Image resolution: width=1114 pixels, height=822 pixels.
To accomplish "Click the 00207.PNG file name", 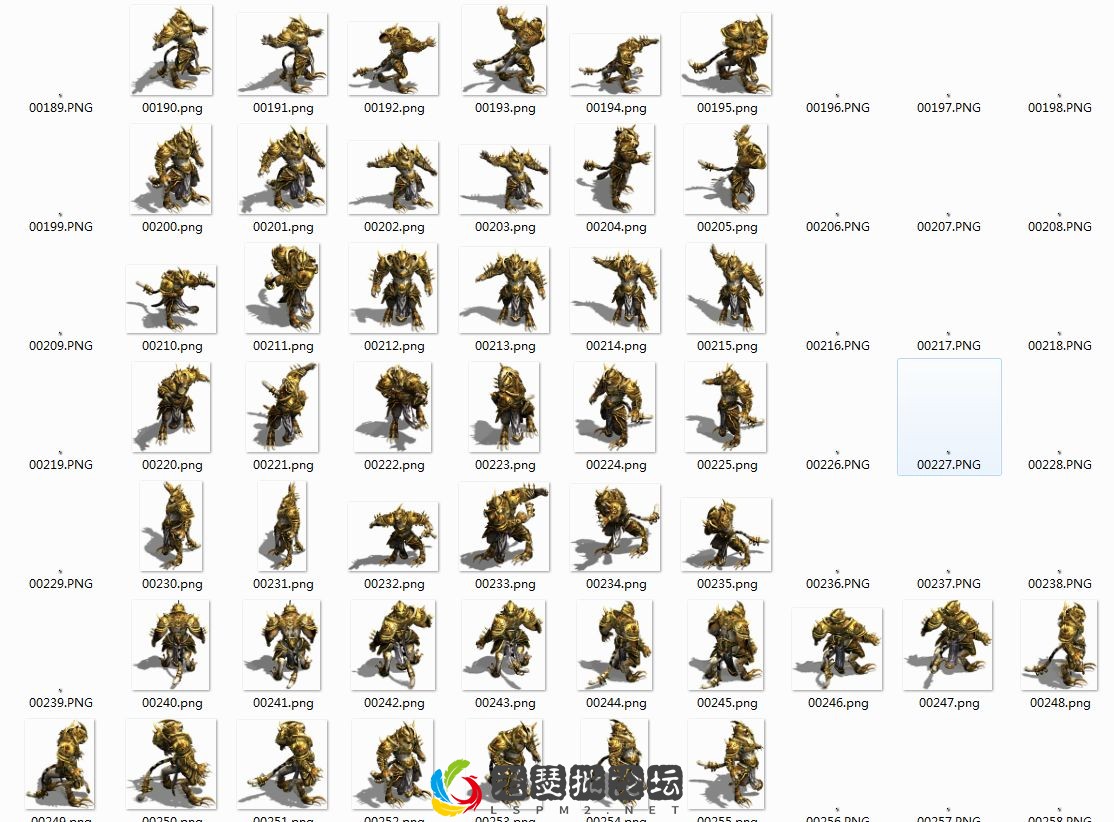I will pyautogui.click(x=948, y=227).
